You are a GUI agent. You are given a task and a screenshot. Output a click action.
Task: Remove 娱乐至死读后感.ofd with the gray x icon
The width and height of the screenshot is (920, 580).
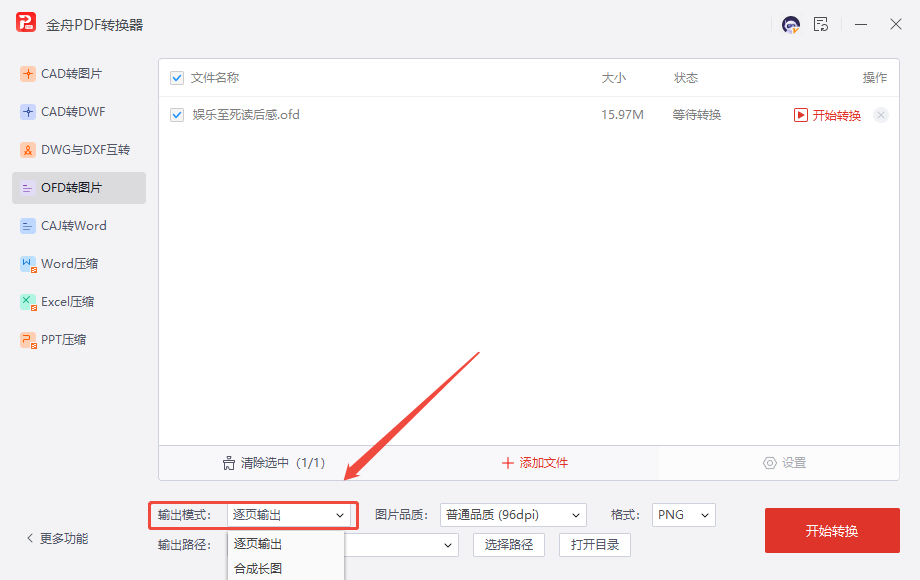point(881,115)
